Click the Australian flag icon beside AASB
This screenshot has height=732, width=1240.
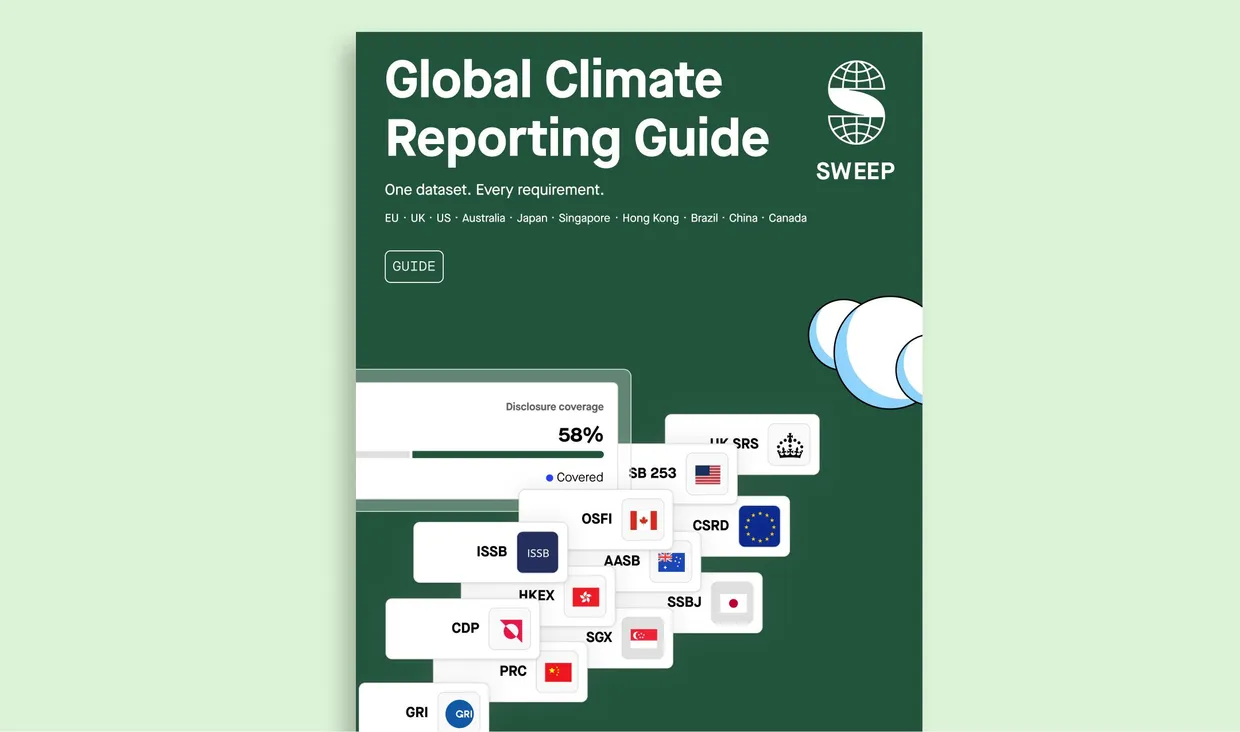coord(671,562)
